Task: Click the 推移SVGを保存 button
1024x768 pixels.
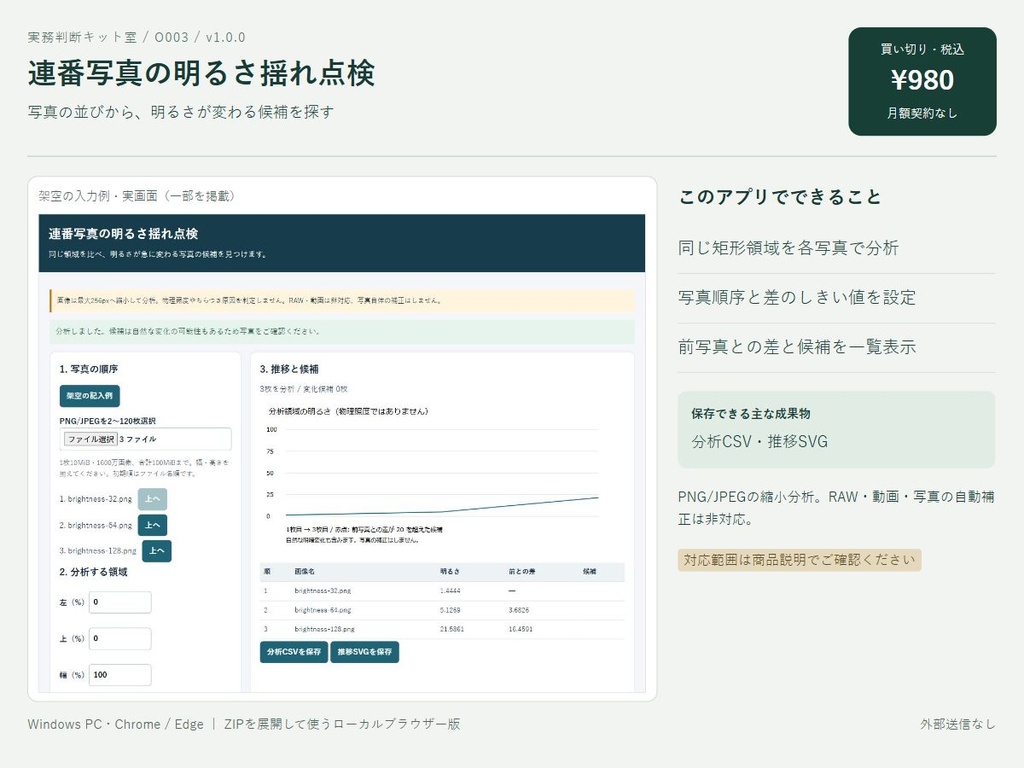Action: (364, 652)
